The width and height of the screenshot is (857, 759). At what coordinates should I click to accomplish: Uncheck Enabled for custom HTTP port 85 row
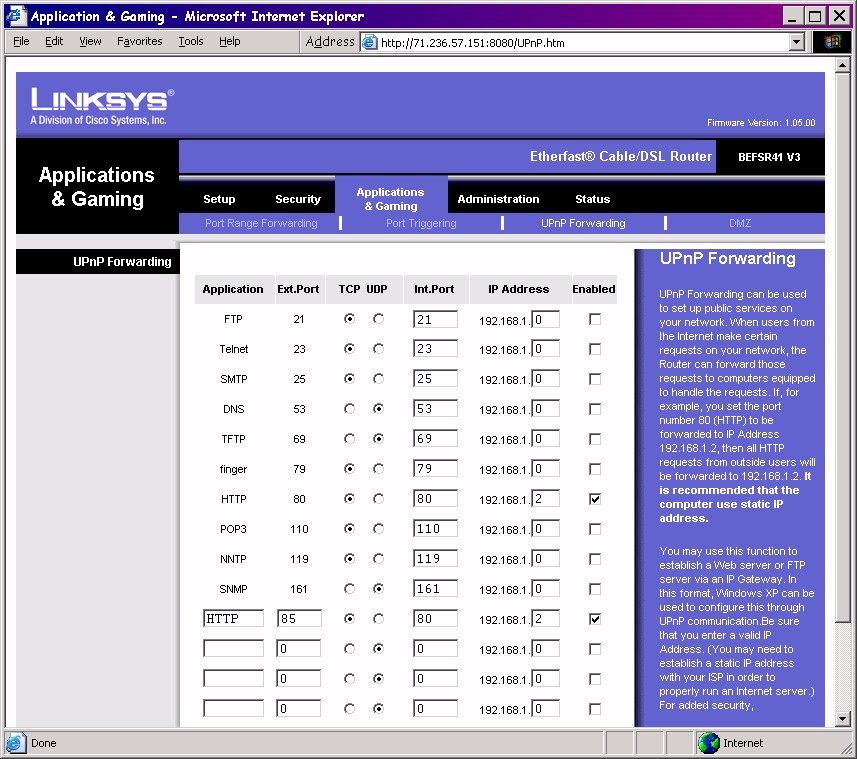click(x=595, y=619)
